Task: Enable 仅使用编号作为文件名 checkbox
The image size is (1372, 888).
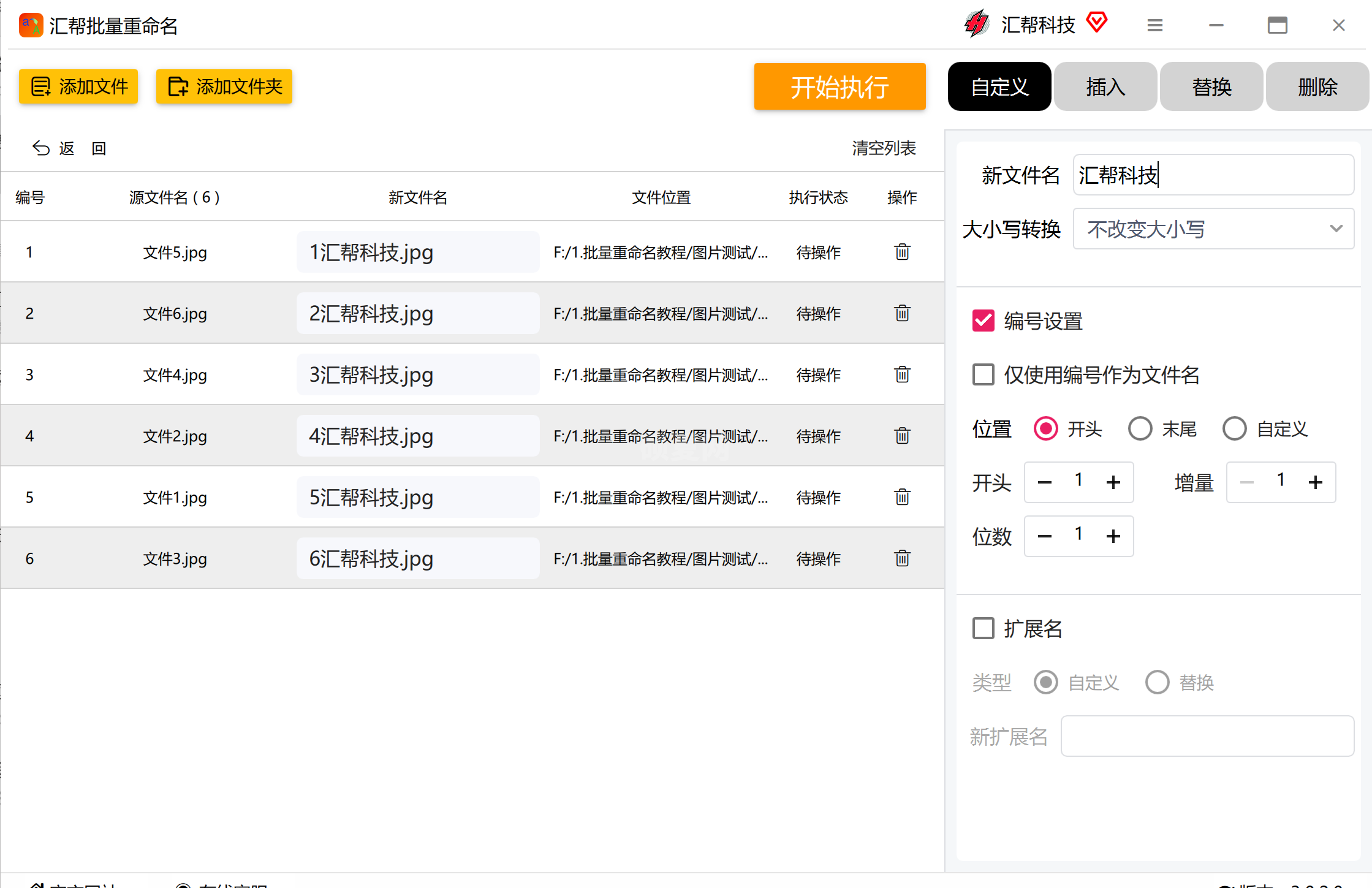Action: click(x=984, y=374)
